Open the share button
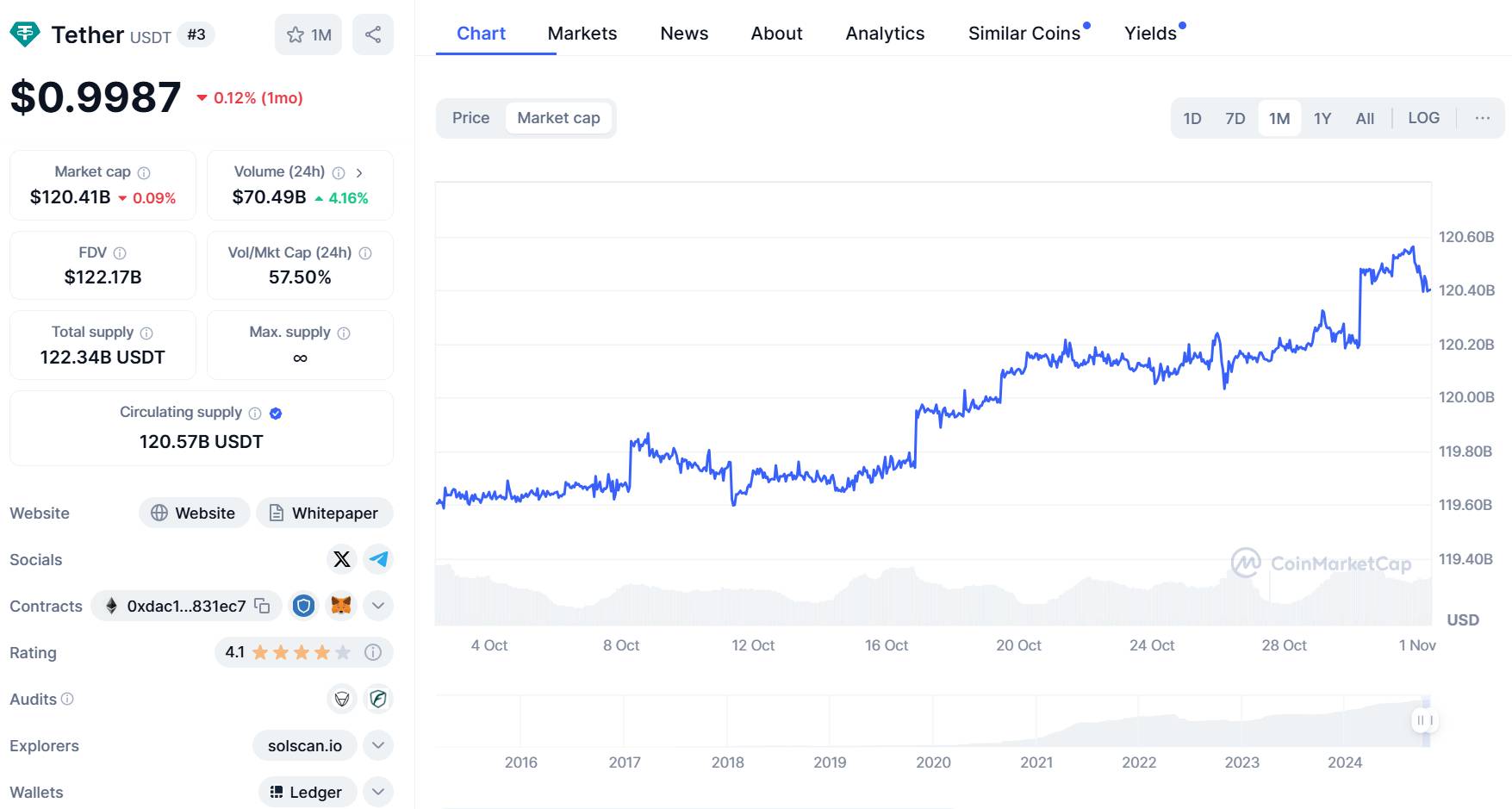 pos(373,34)
